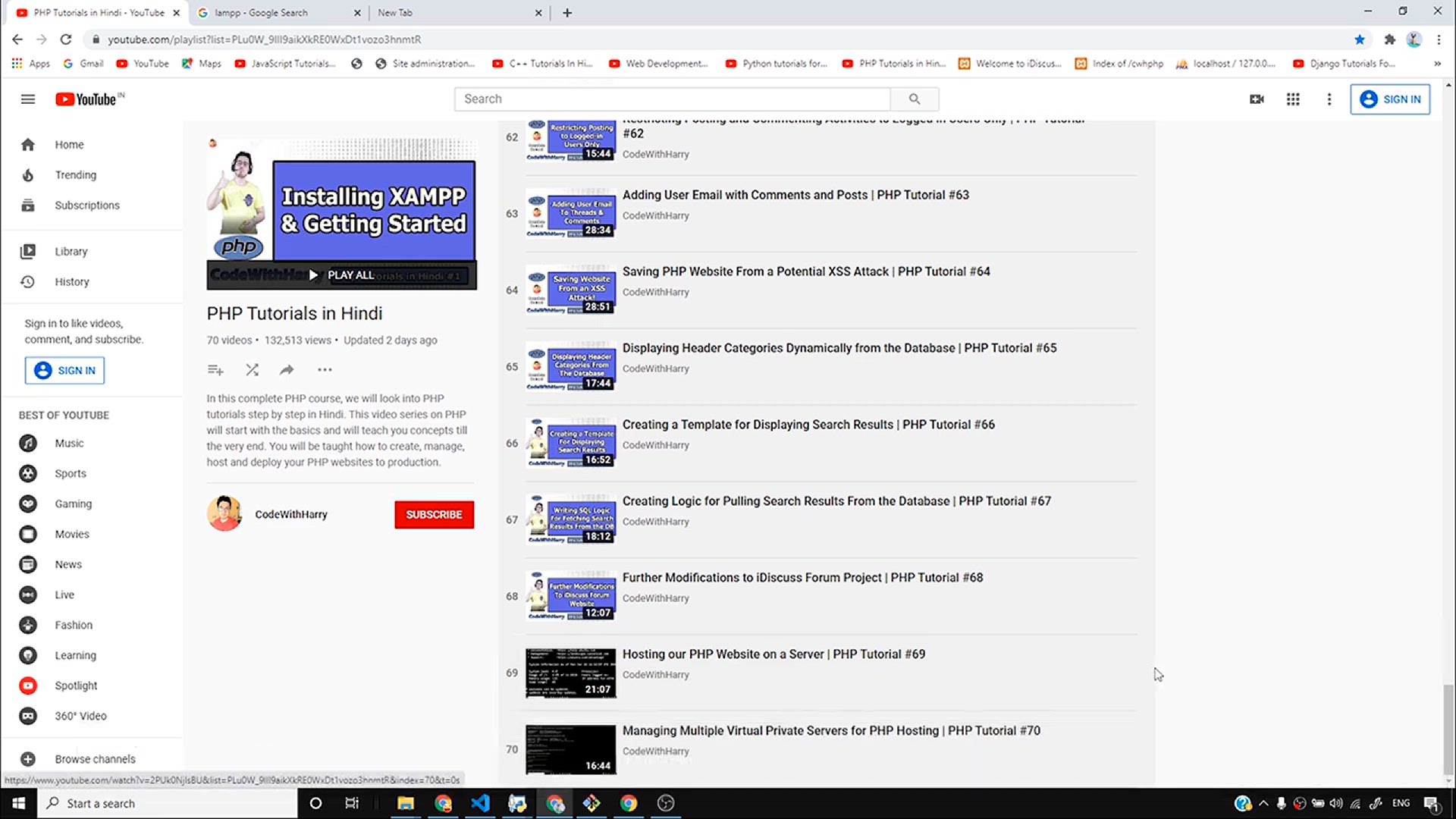Open the YouTube settings three-dot menu

(1329, 99)
